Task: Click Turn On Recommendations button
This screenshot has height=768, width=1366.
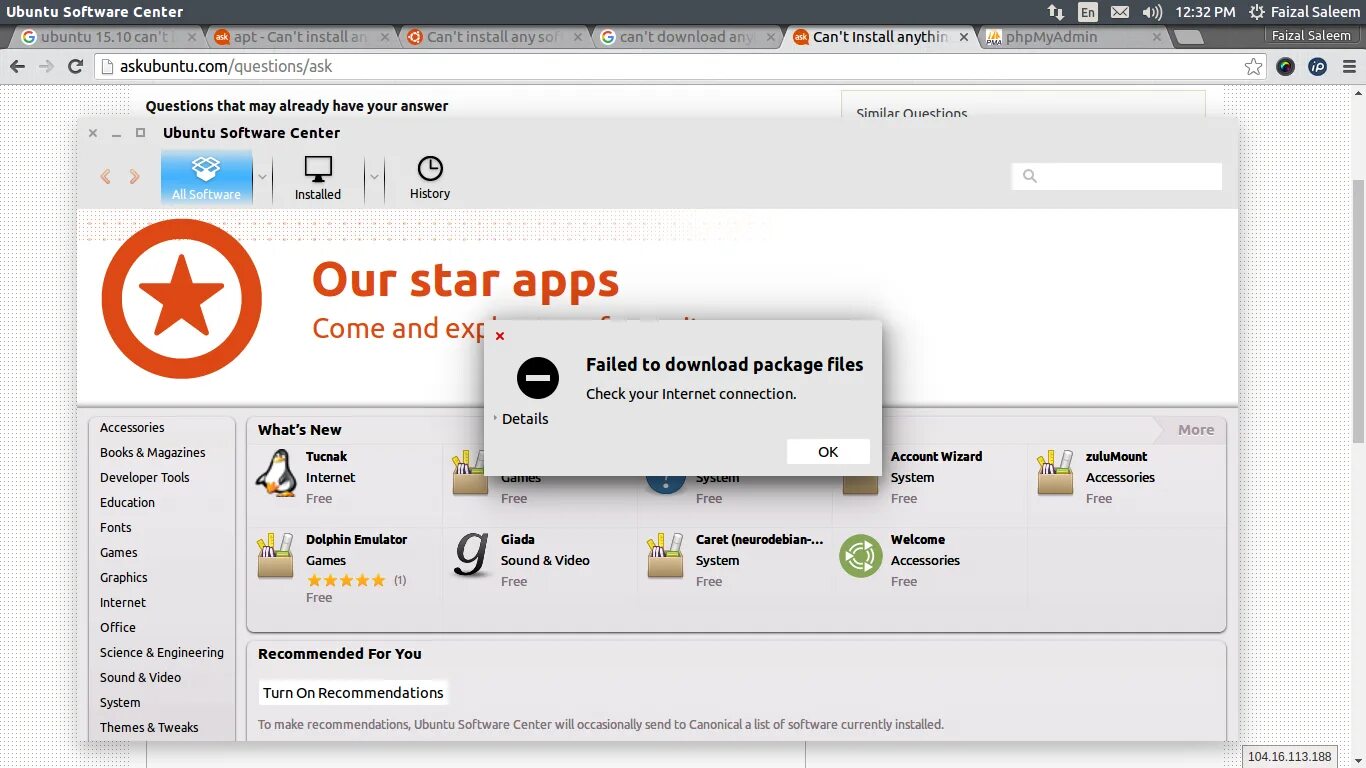Action: tap(353, 693)
